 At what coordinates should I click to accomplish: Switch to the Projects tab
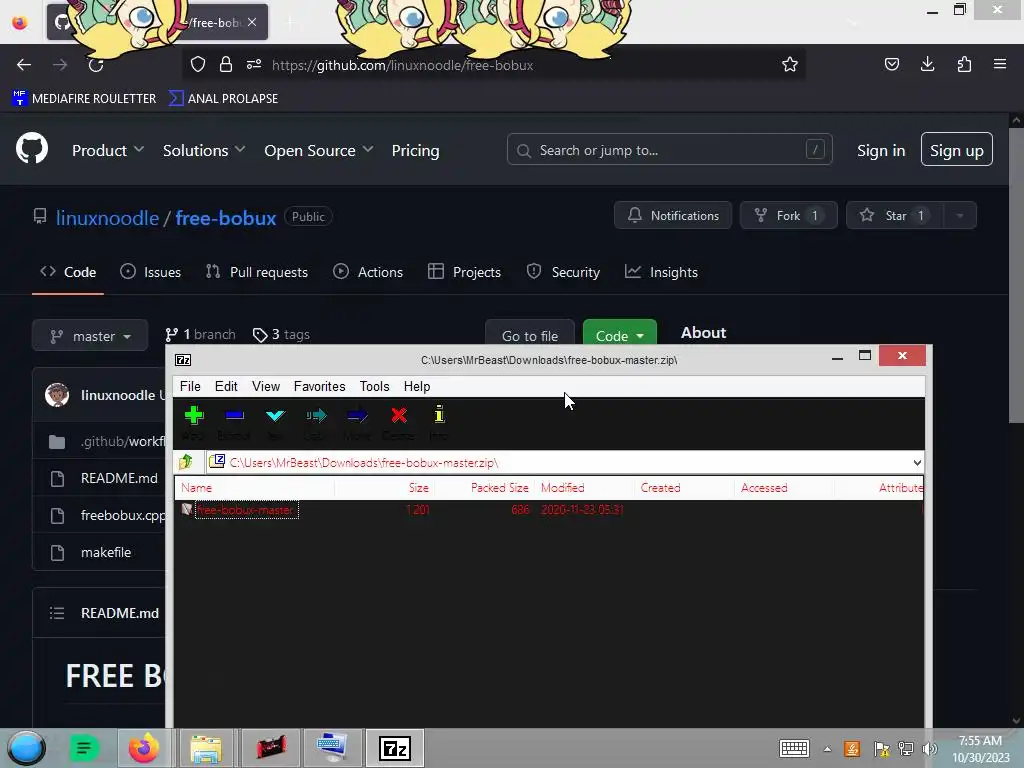click(464, 272)
